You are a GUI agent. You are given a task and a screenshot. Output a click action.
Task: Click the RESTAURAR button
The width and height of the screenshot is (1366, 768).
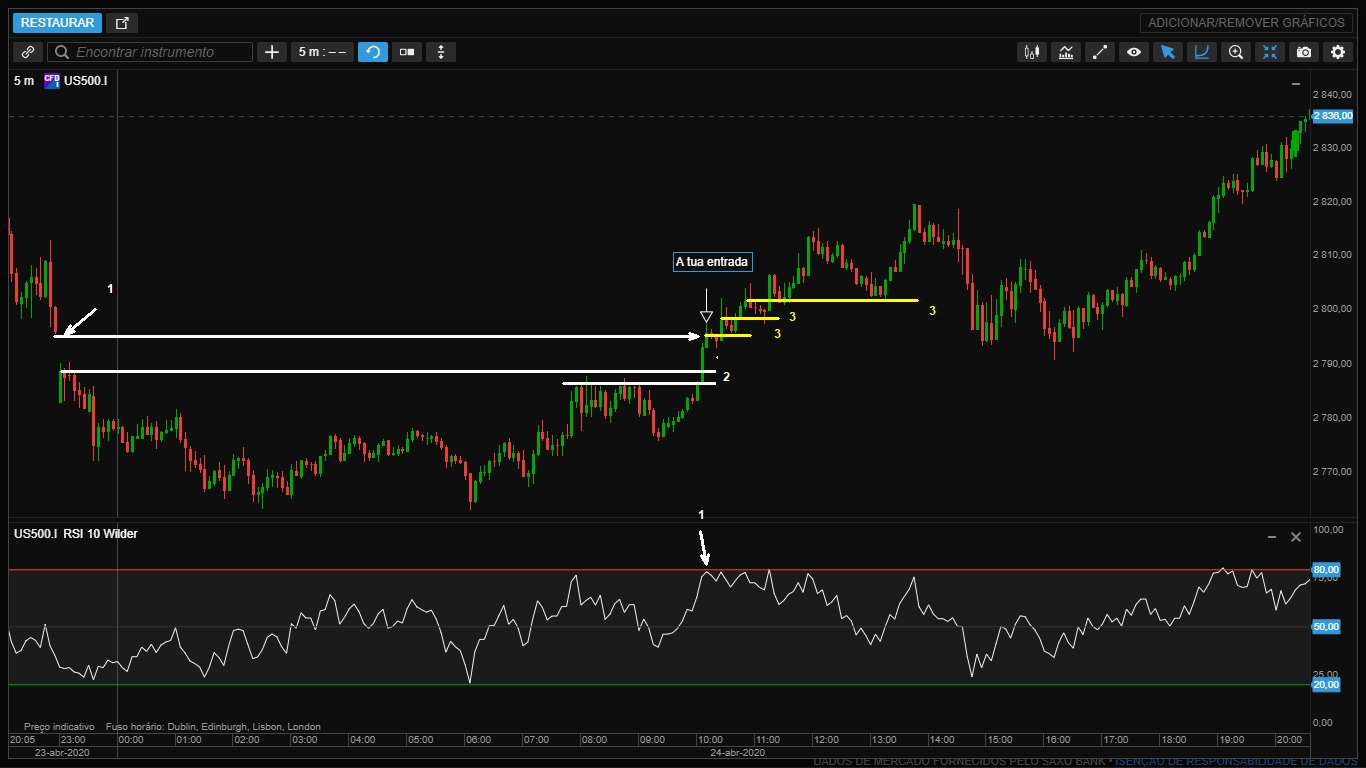(58, 23)
